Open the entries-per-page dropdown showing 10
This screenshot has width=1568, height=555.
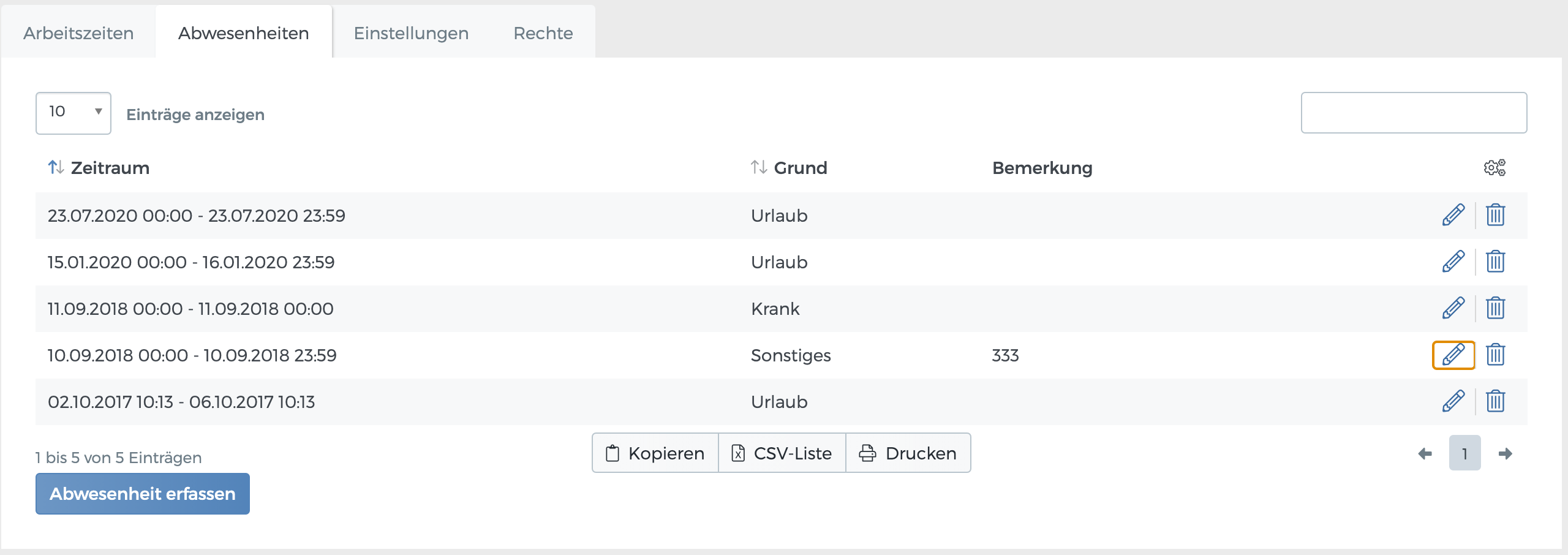pyautogui.click(x=73, y=113)
